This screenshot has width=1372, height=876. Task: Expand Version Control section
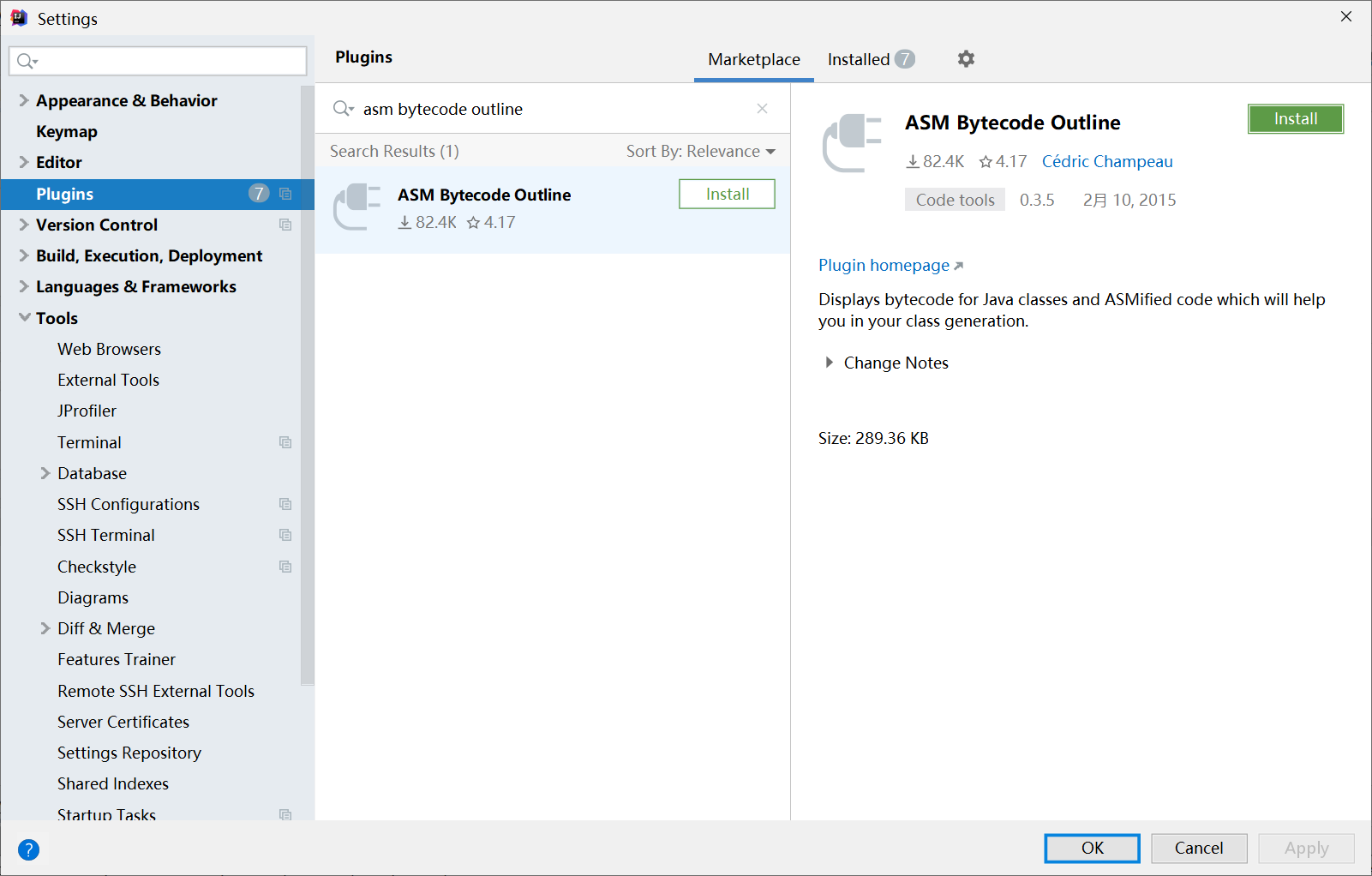coord(24,225)
